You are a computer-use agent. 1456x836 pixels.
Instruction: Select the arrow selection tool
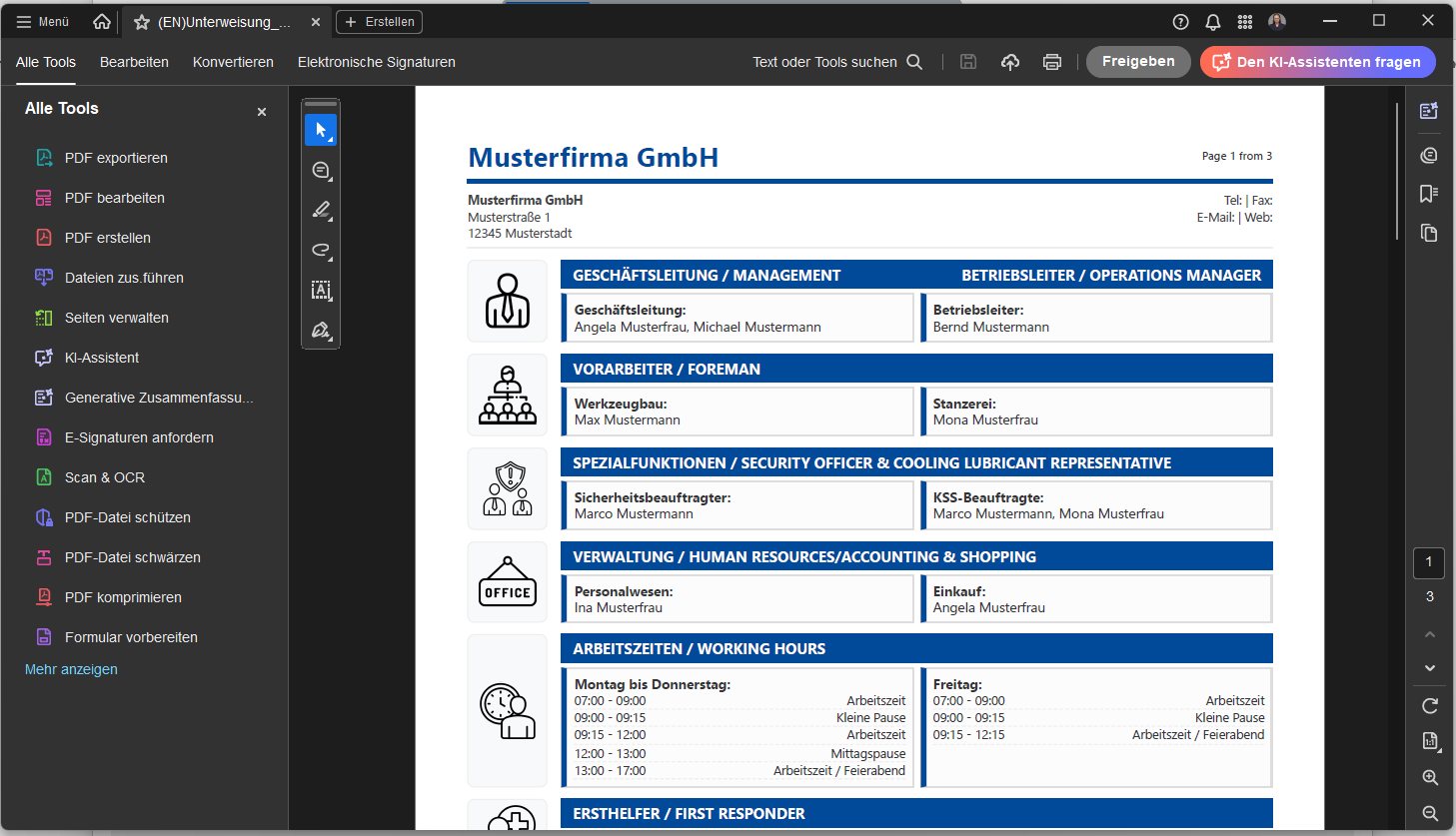tap(321, 129)
